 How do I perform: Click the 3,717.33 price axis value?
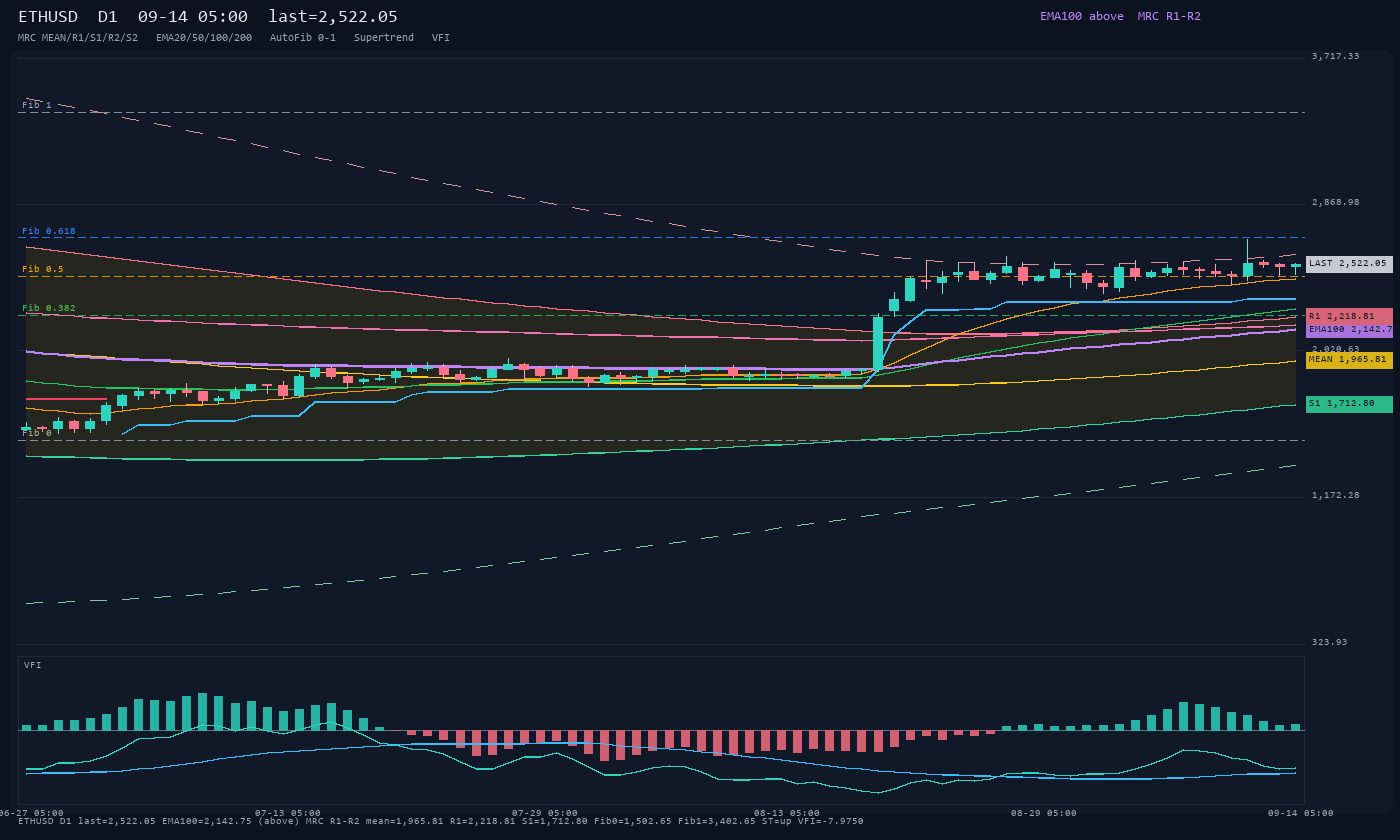click(x=1336, y=56)
